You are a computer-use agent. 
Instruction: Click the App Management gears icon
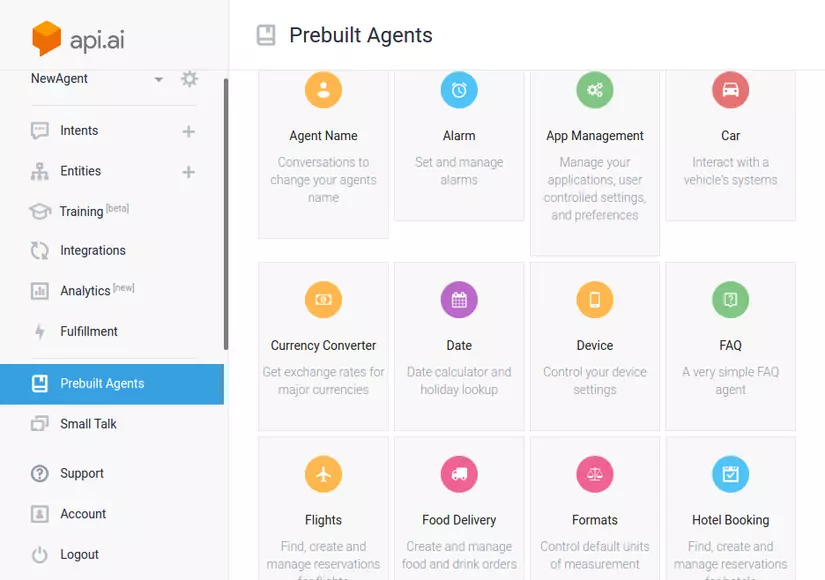pyautogui.click(x=595, y=90)
